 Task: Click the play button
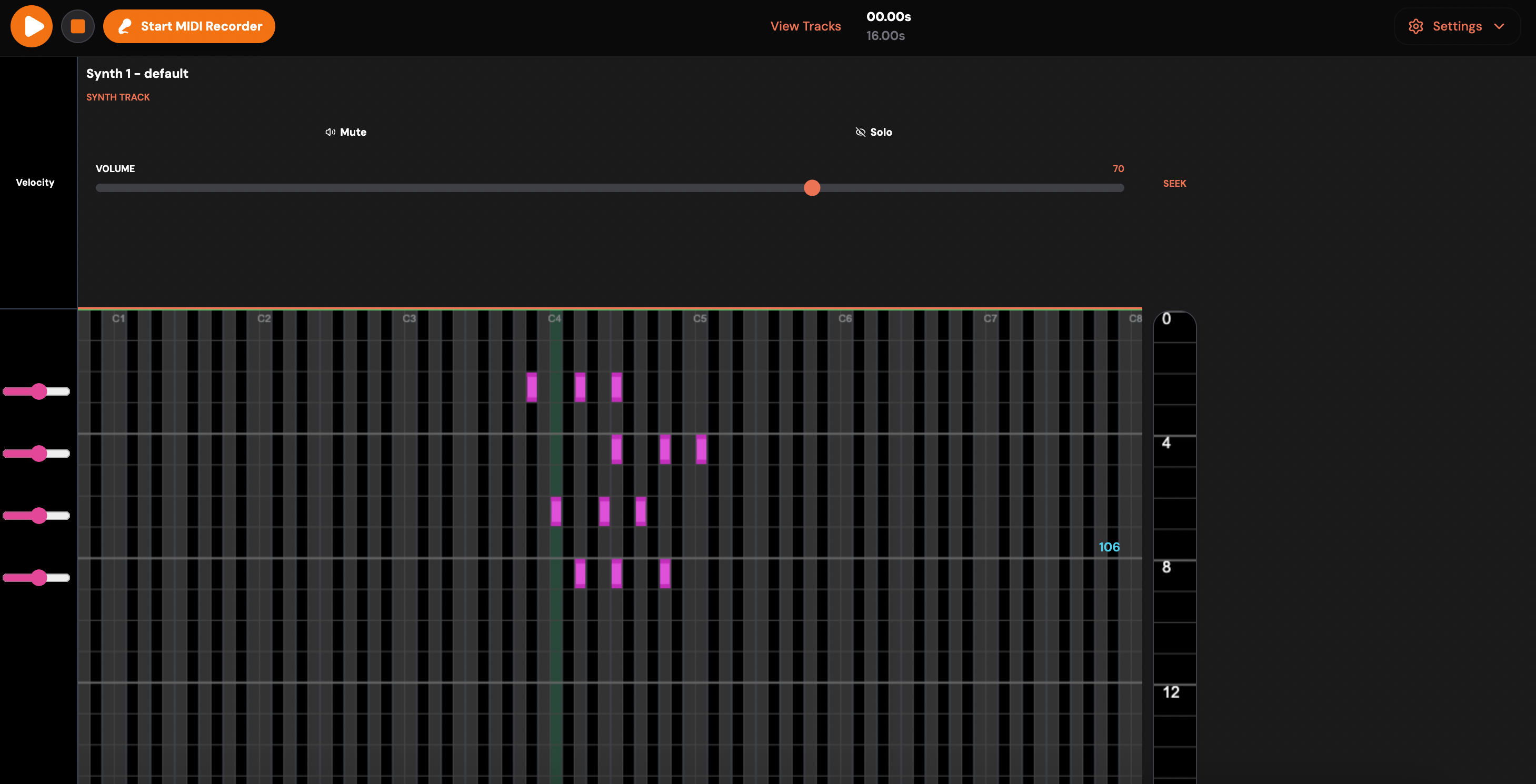(31, 26)
